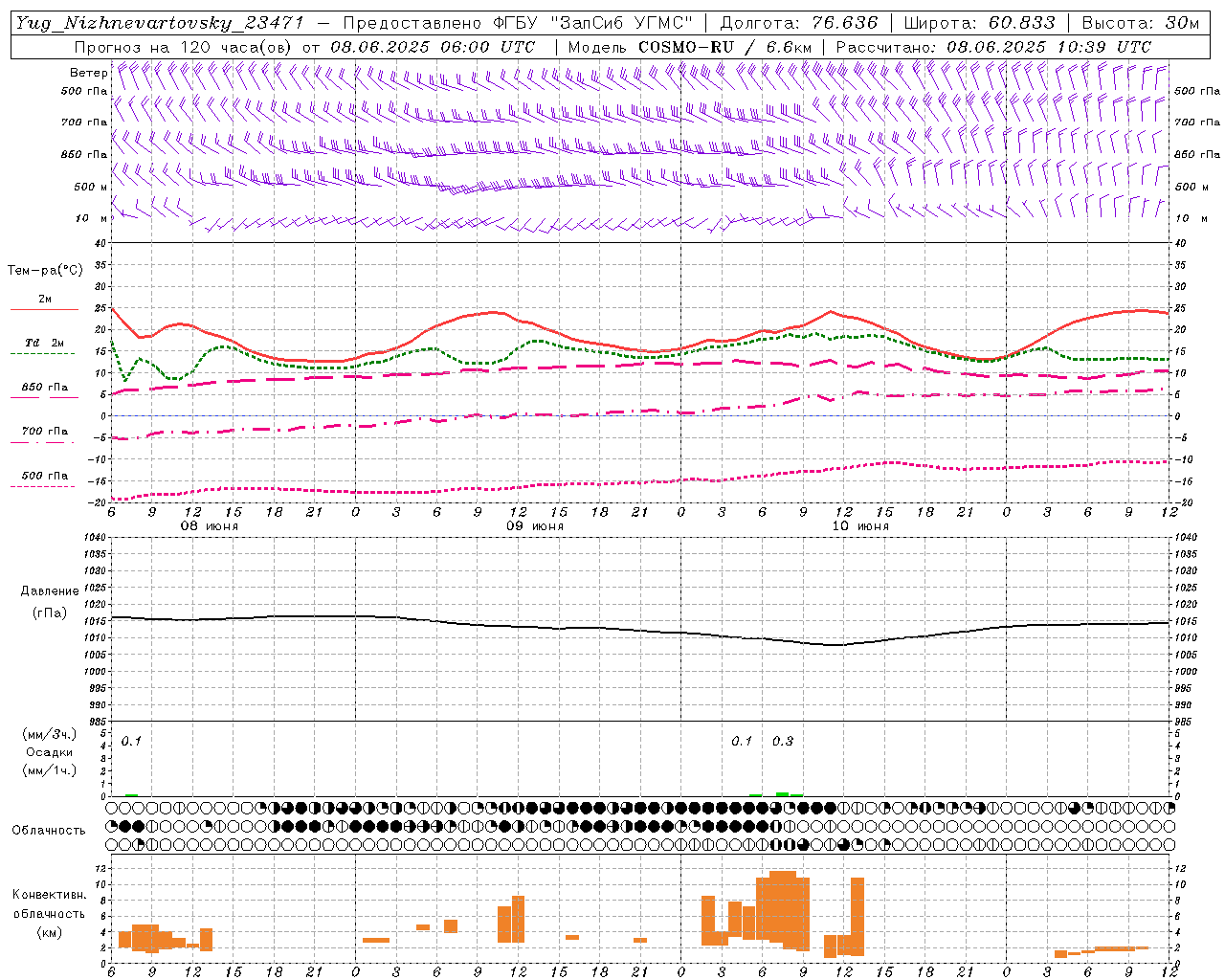Click the 'Td 2м' dew point legend entry
The width and height of the screenshot is (1225, 980).
click(45, 343)
